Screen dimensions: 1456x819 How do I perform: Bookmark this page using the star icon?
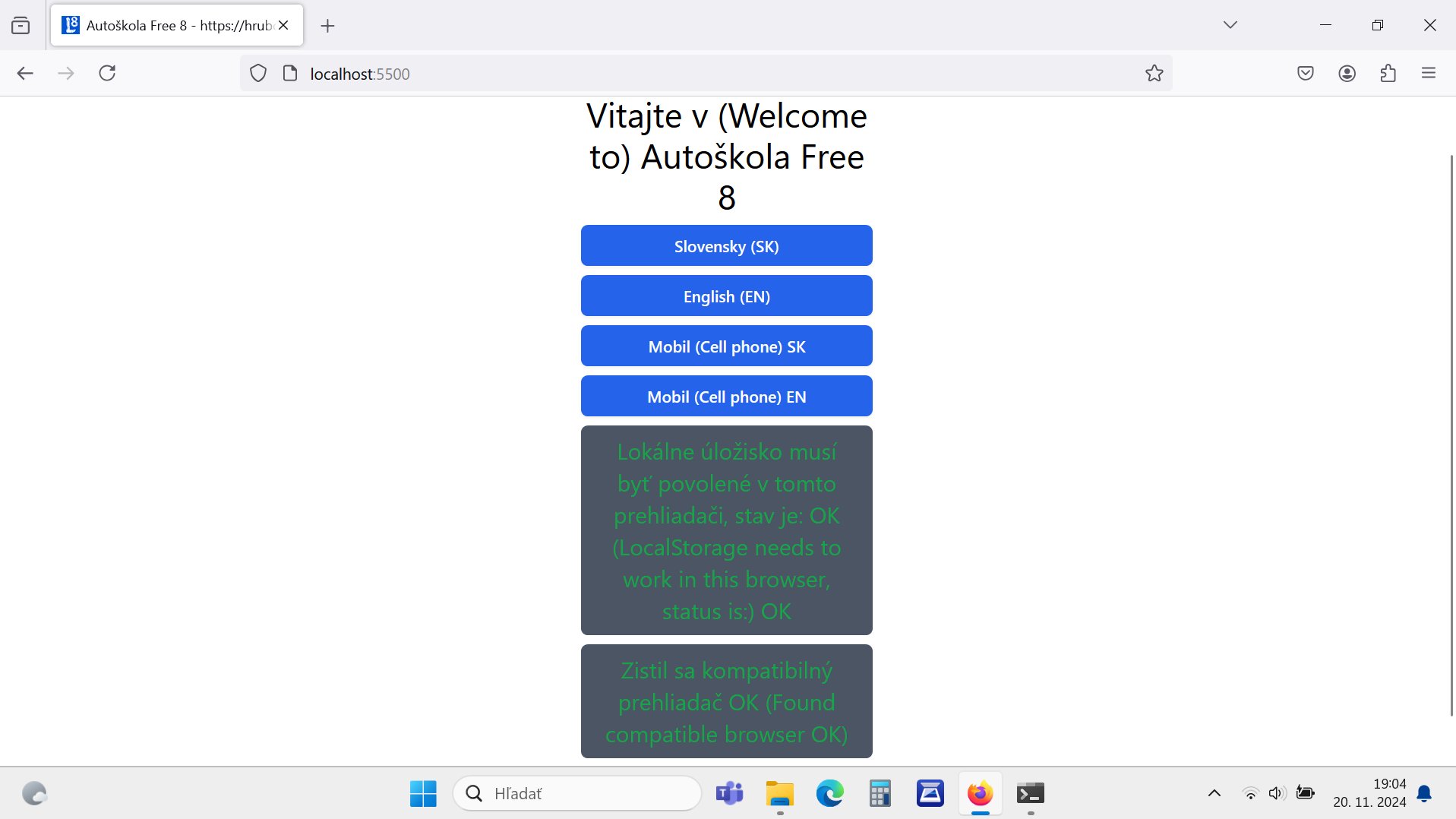coord(1153,73)
